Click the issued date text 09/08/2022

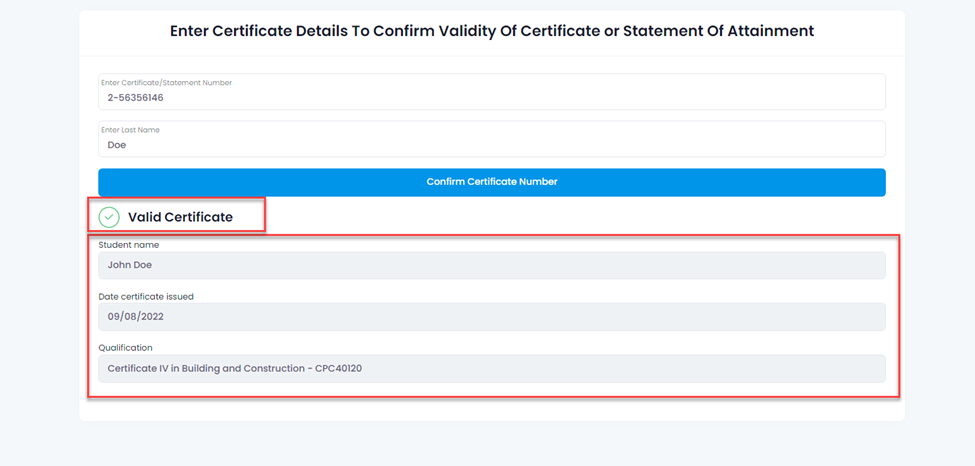click(136, 317)
